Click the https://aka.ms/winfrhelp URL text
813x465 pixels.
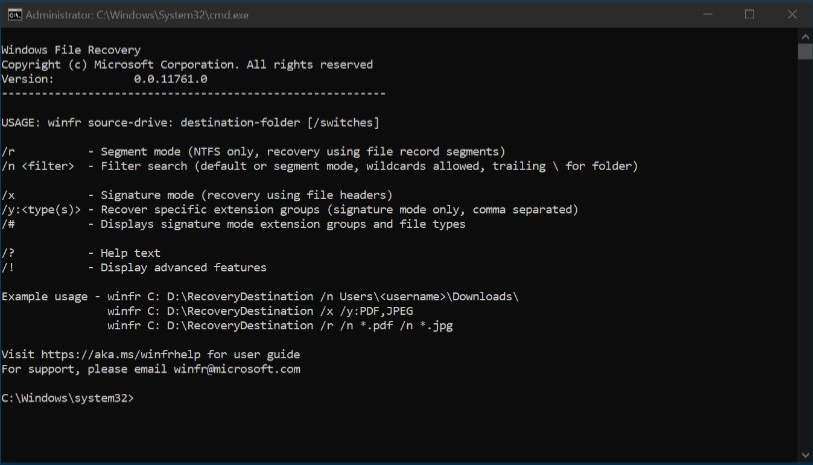121,355
